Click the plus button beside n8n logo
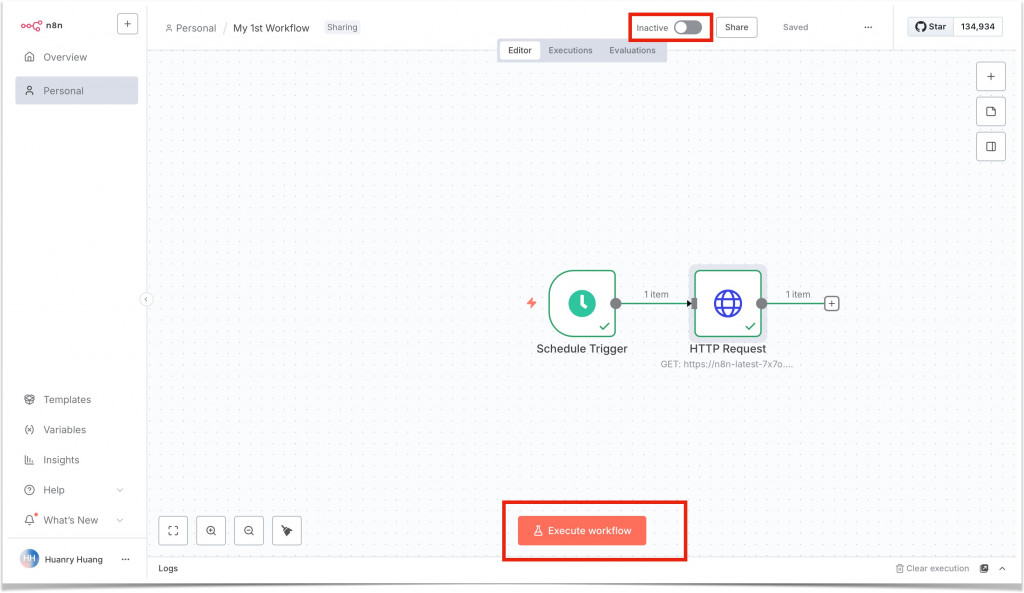 coord(127,24)
